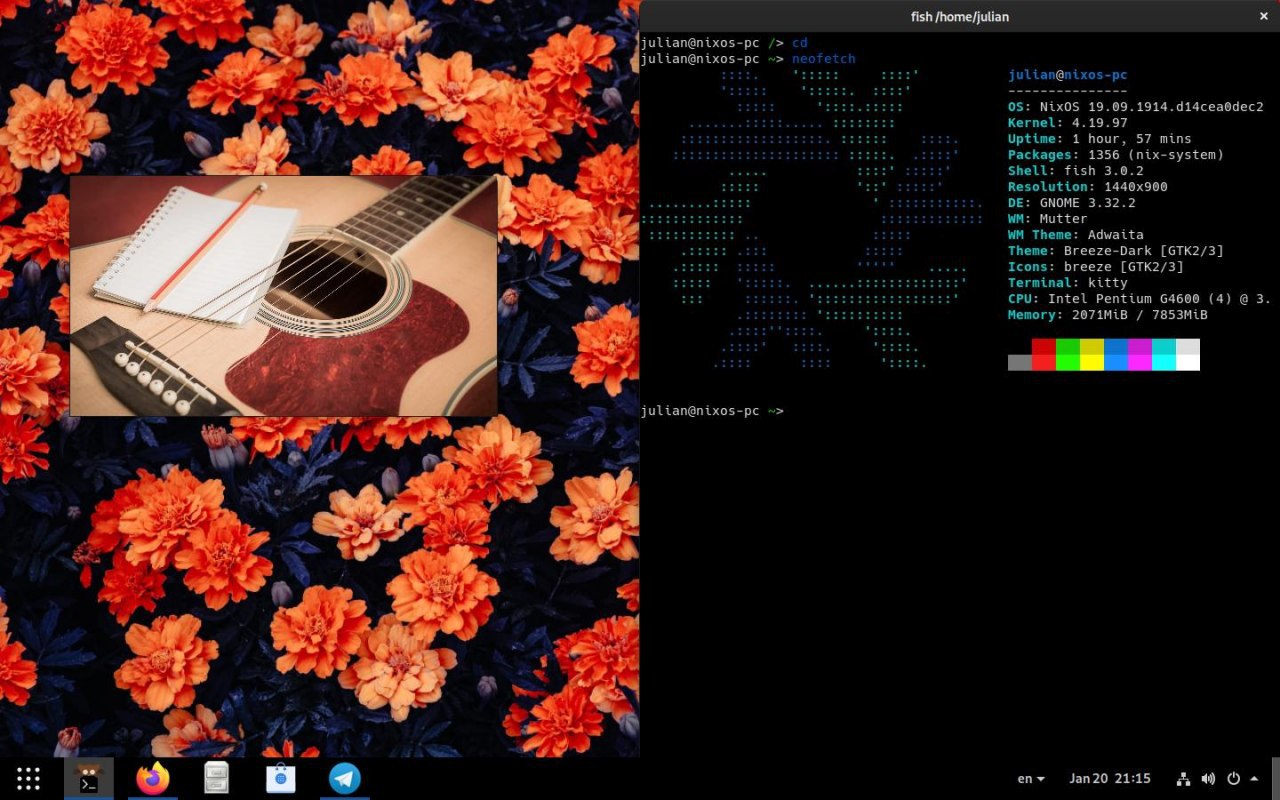
Task: Click the 'Icons: breeze [GTK2/3]' line
Action: (1096, 267)
